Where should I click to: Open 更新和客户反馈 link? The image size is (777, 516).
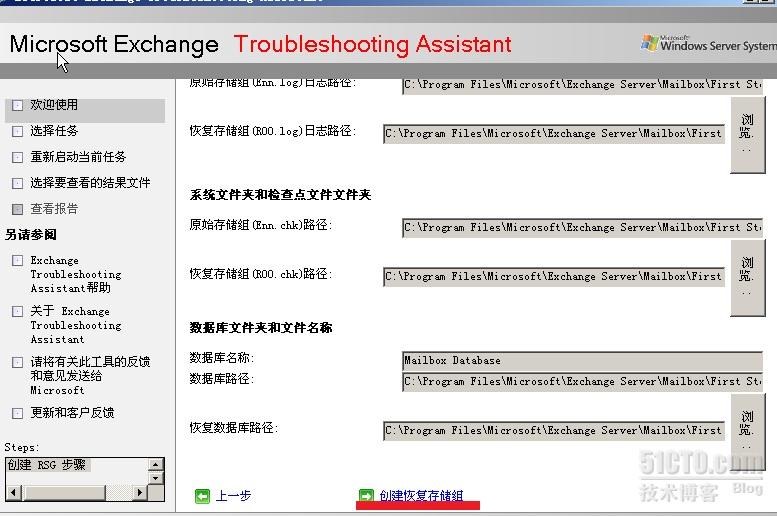tap(72, 412)
